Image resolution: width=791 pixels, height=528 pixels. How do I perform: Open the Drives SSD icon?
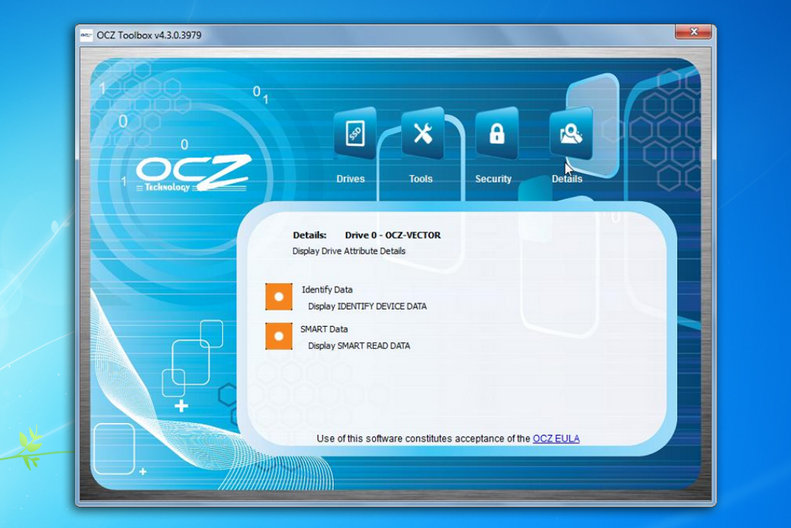click(355, 134)
